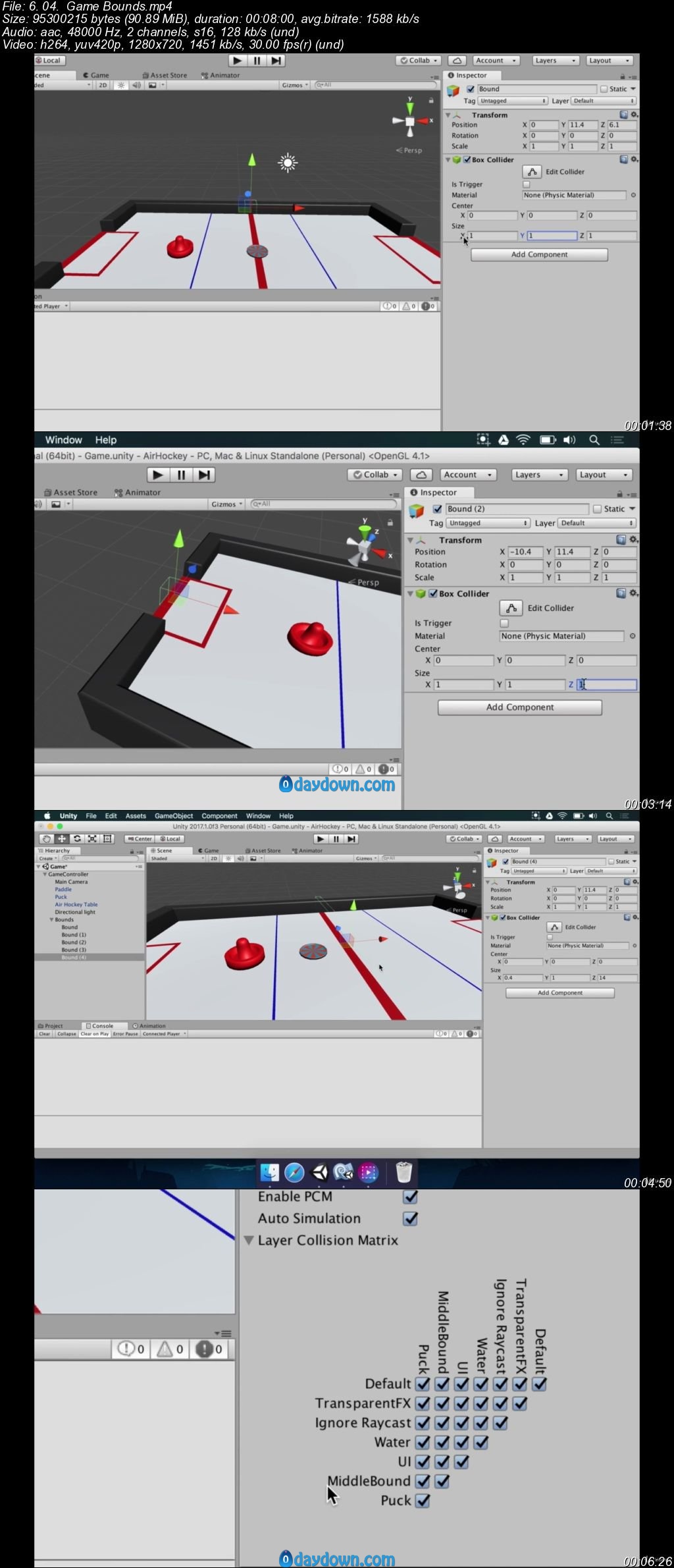Image resolution: width=674 pixels, height=1568 pixels.
Task: Switch to the Project tab
Action: pyautogui.click(x=51, y=1026)
